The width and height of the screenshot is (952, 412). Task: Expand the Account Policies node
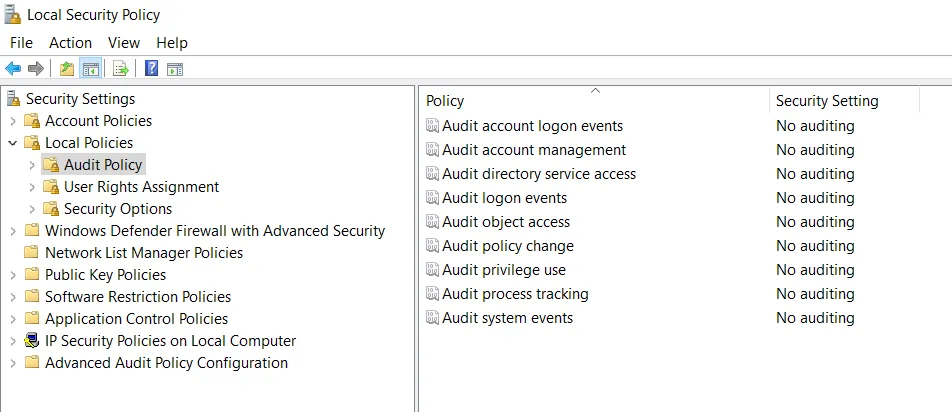pos(13,121)
